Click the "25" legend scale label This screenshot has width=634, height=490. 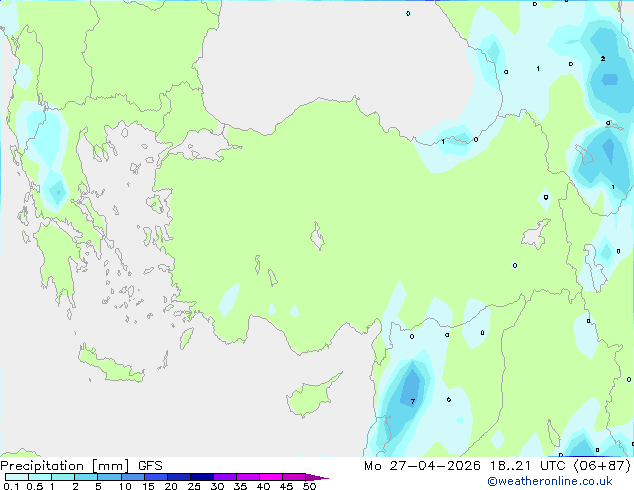194,486
